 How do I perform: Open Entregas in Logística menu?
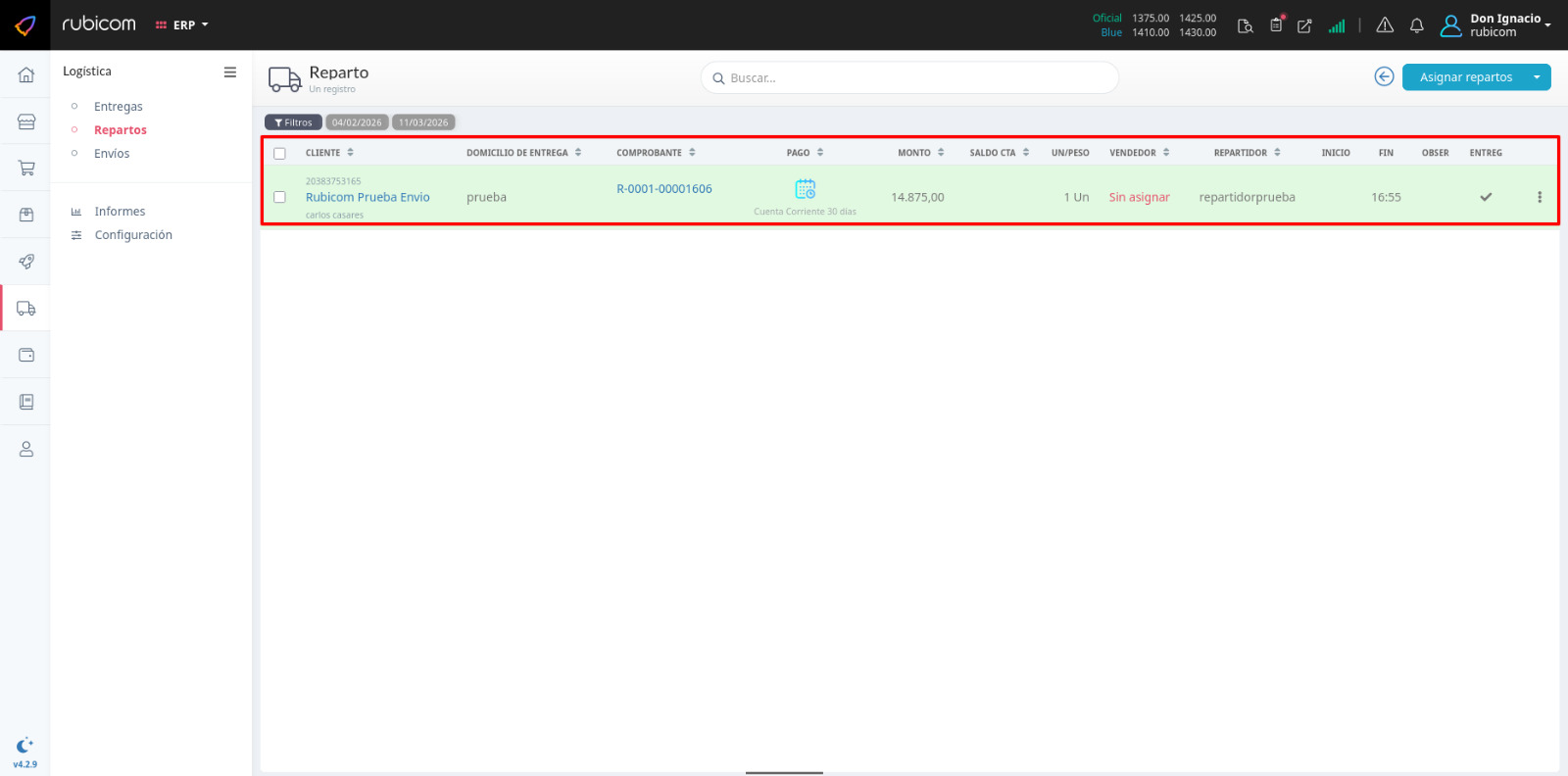click(x=119, y=107)
